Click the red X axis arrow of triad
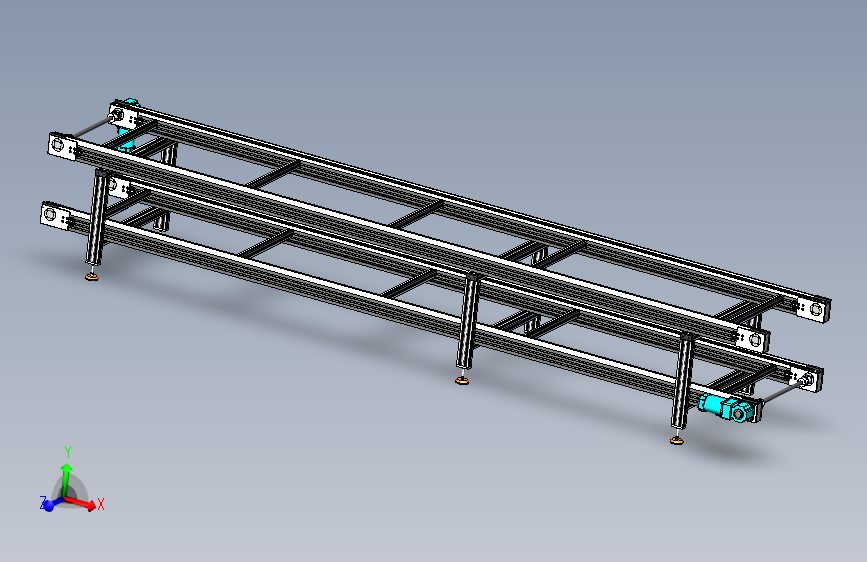 [80, 503]
